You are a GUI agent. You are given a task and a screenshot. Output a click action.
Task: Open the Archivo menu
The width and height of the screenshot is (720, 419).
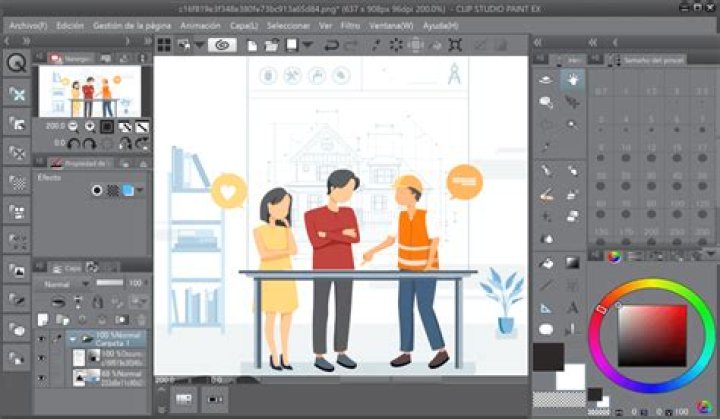pos(27,25)
